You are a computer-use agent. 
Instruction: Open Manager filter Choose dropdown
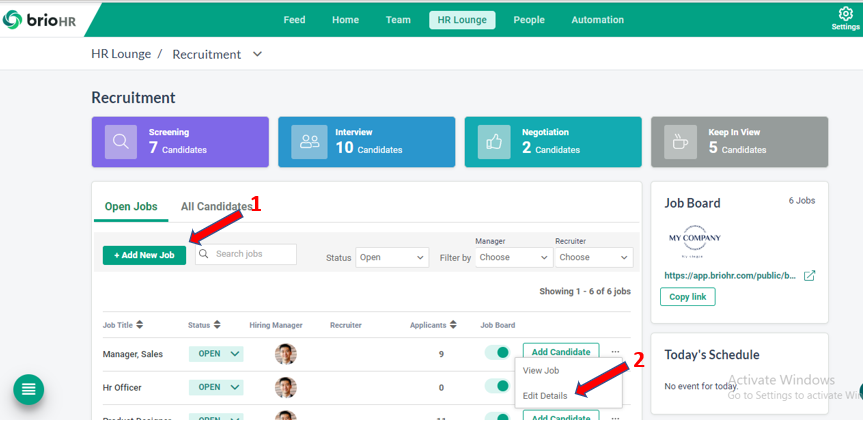click(x=514, y=257)
